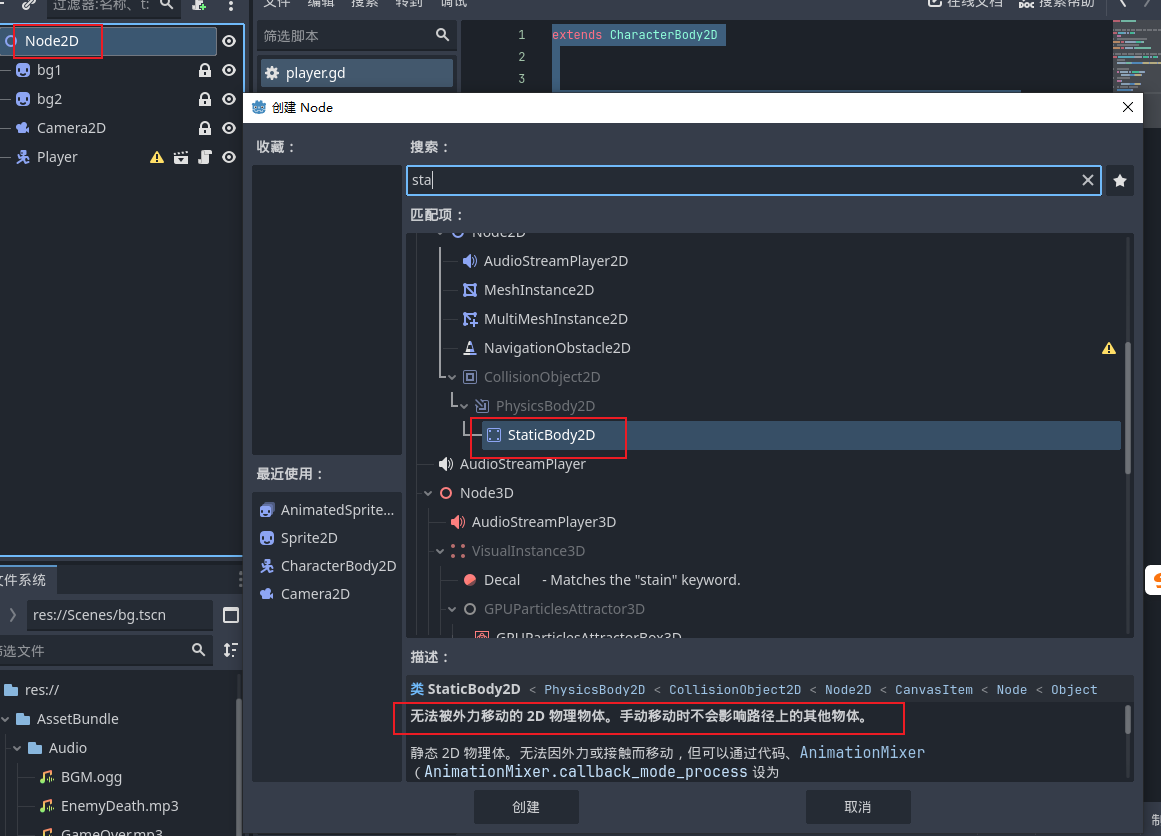The width and height of the screenshot is (1161, 836).
Task: Open the scene dock three-dot menu
Action: [231, 5]
